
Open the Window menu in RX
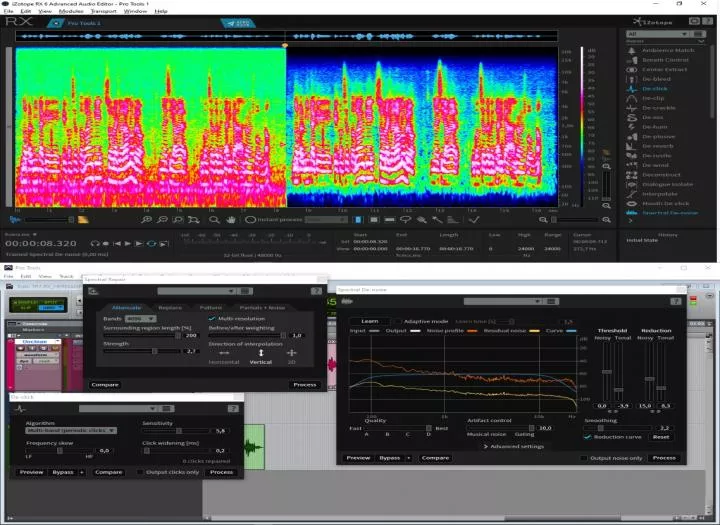(x=135, y=11)
